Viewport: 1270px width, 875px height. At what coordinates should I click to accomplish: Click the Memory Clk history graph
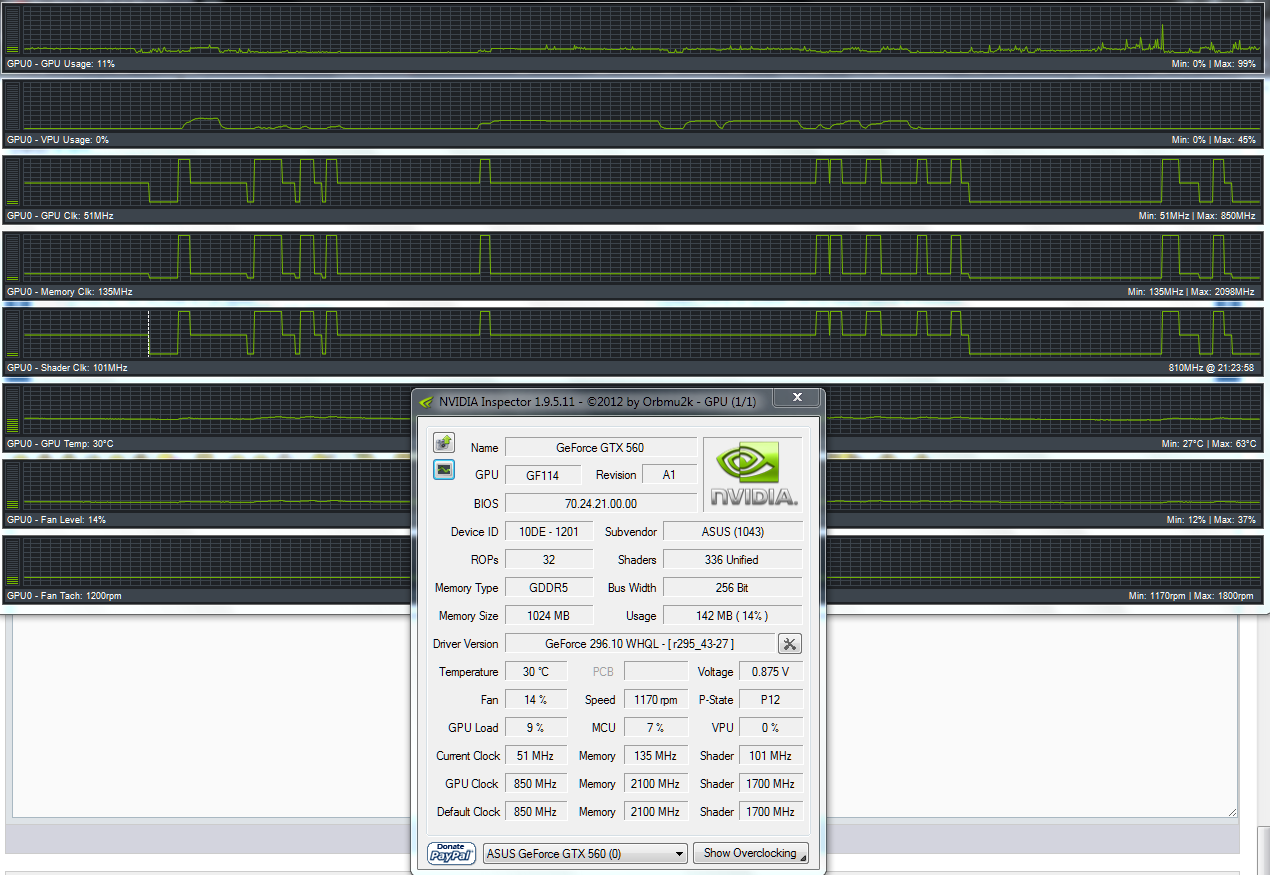click(x=642, y=258)
